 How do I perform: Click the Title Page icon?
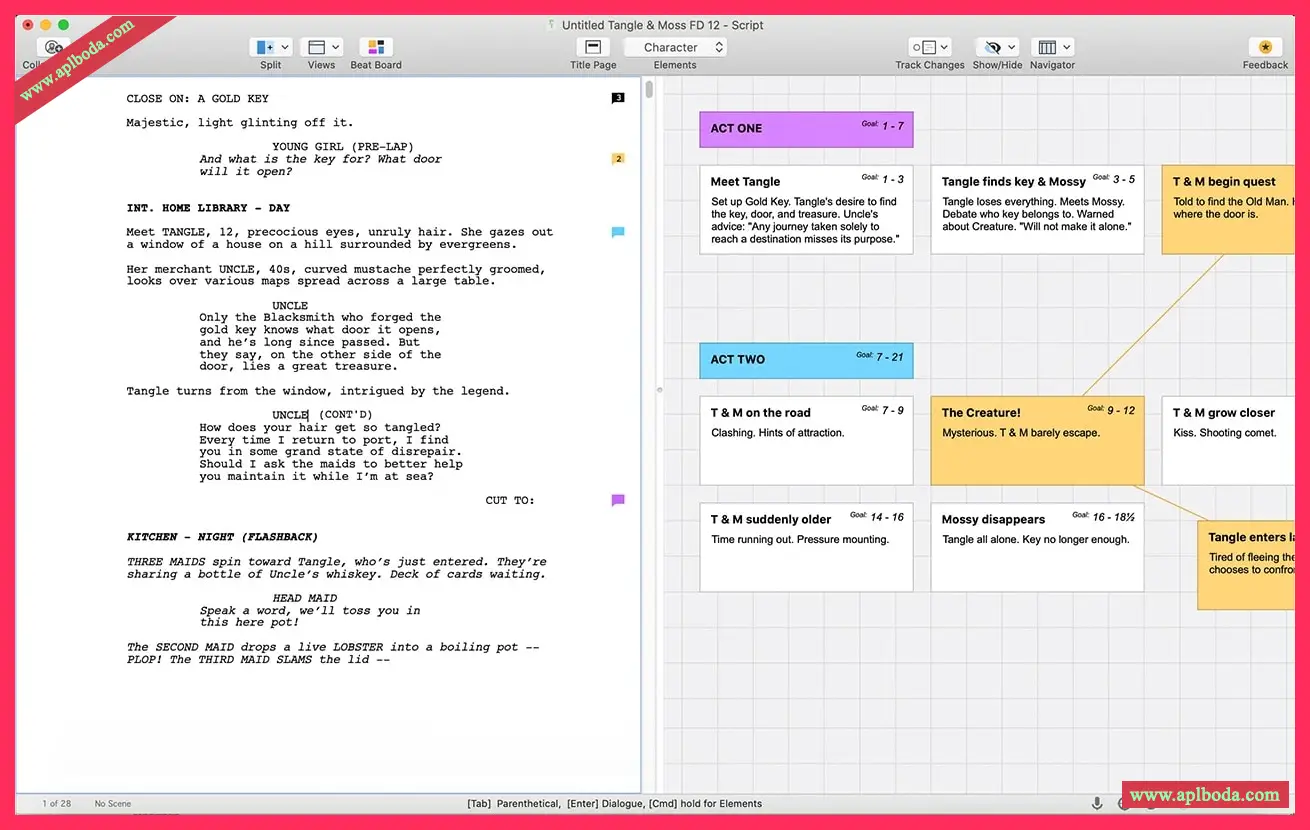point(593,48)
